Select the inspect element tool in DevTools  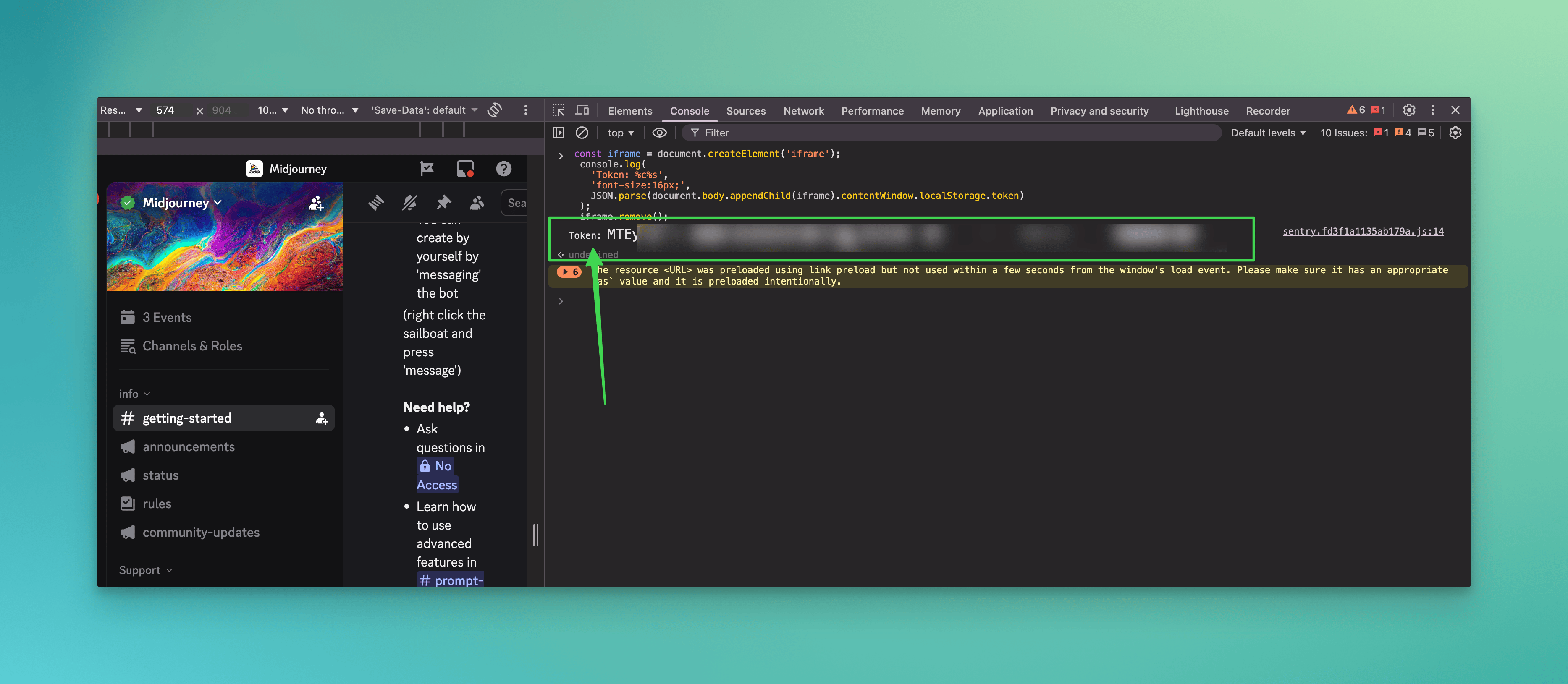tap(558, 110)
